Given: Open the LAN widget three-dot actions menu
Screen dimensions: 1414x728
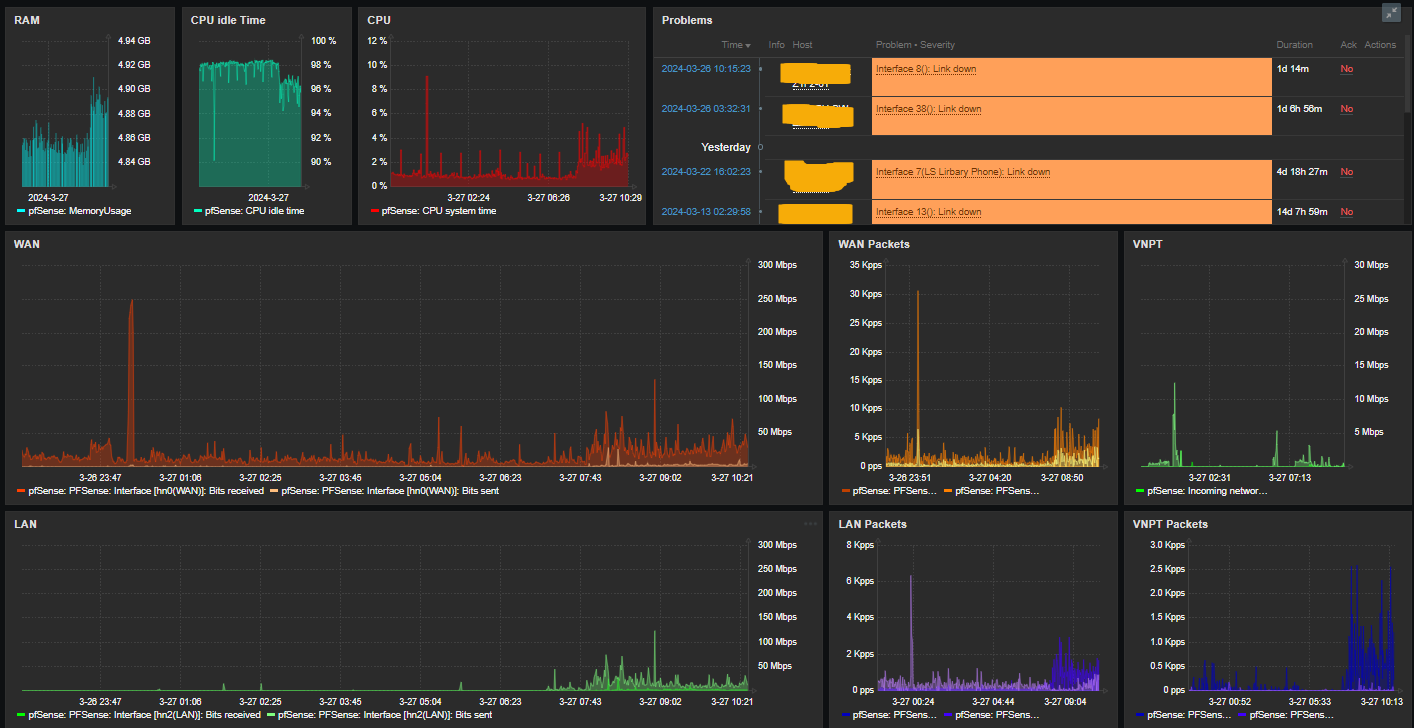Looking at the screenshot, I should [x=810, y=523].
